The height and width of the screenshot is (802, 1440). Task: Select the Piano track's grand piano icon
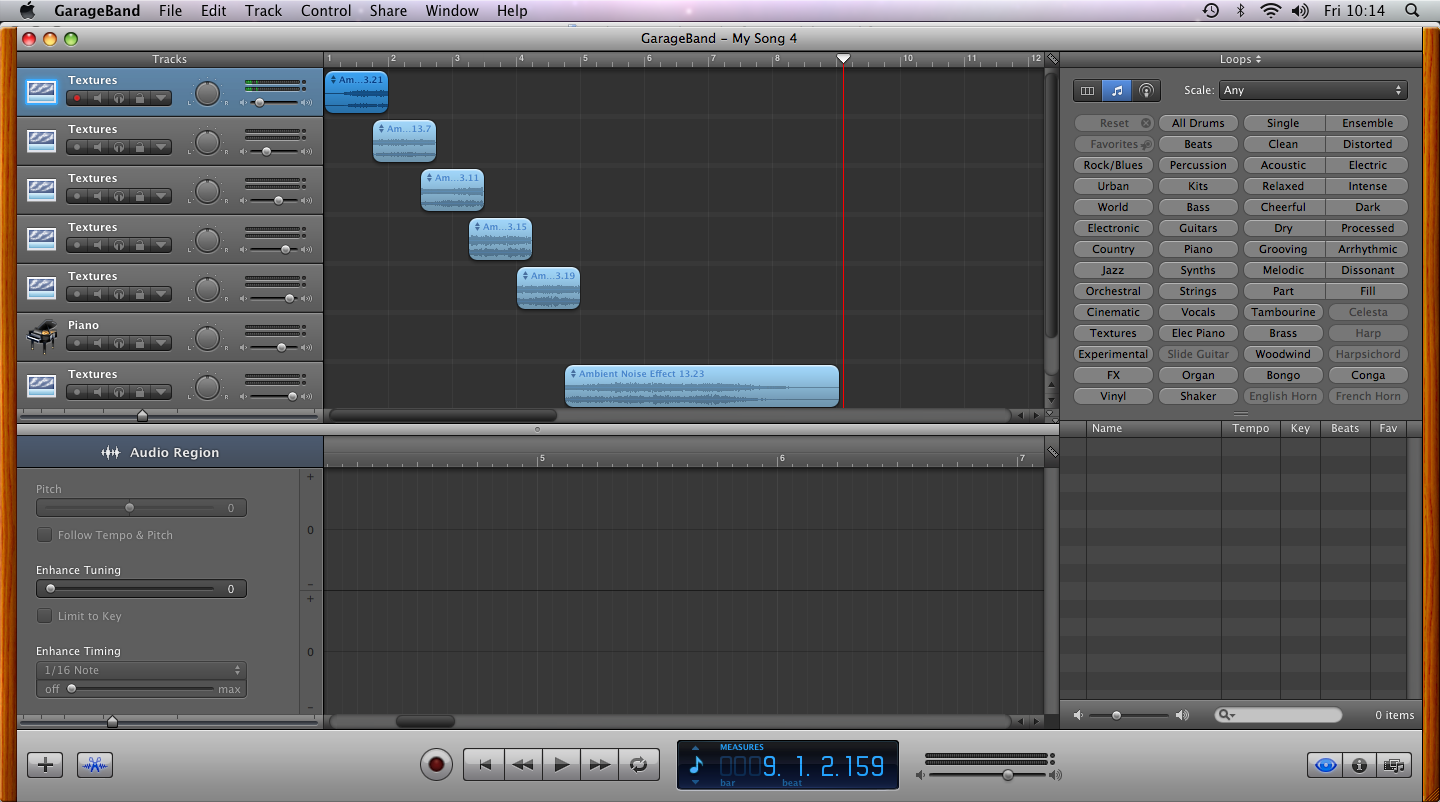42,337
